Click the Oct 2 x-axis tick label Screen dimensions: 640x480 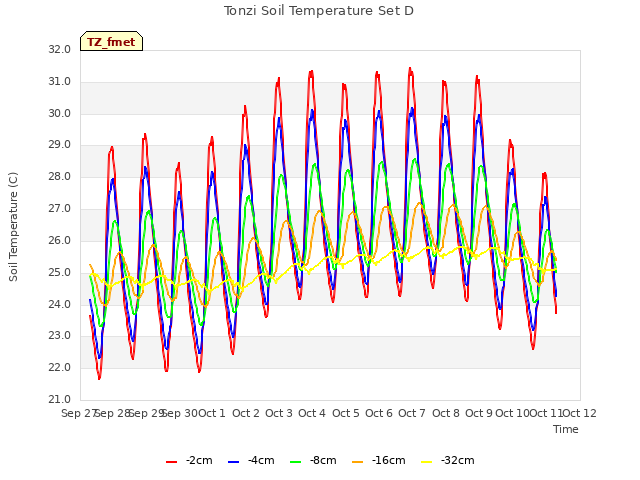[246, 413]
